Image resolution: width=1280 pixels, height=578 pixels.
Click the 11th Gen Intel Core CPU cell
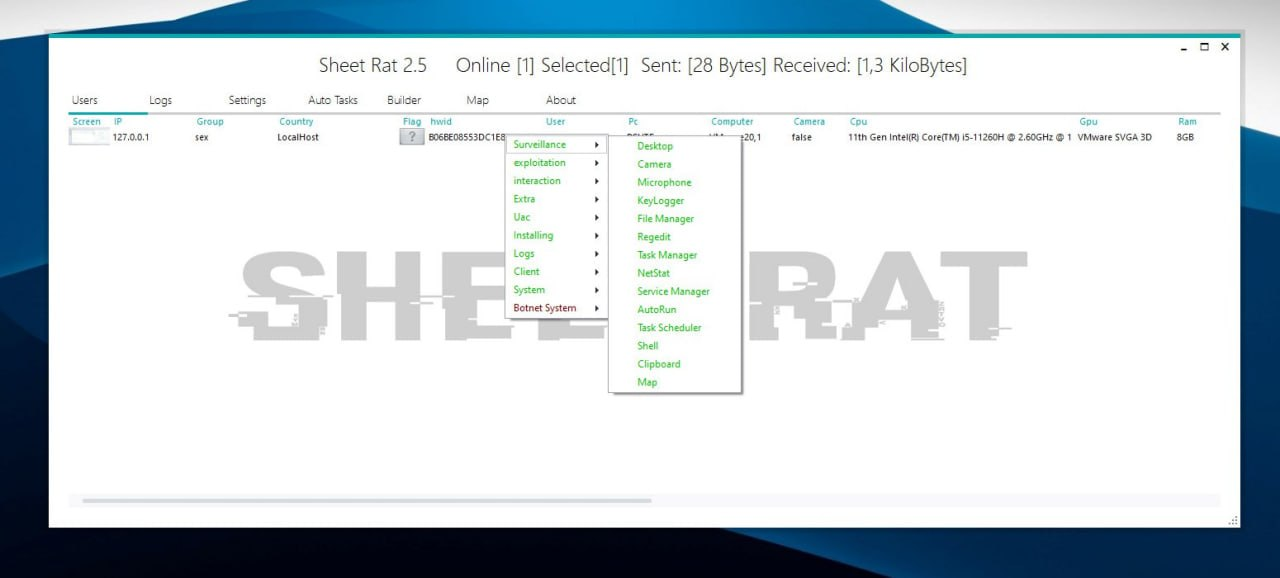[960, 137]
